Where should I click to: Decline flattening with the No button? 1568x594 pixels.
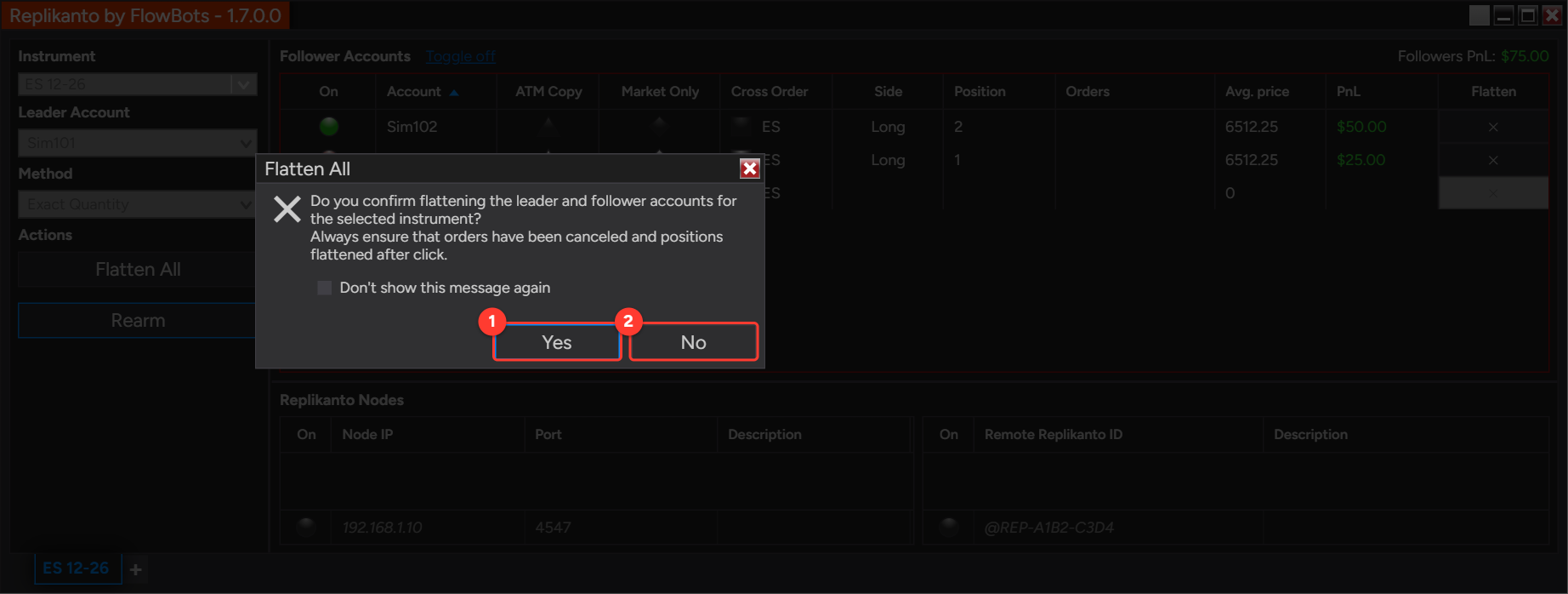tap(693, 342)
